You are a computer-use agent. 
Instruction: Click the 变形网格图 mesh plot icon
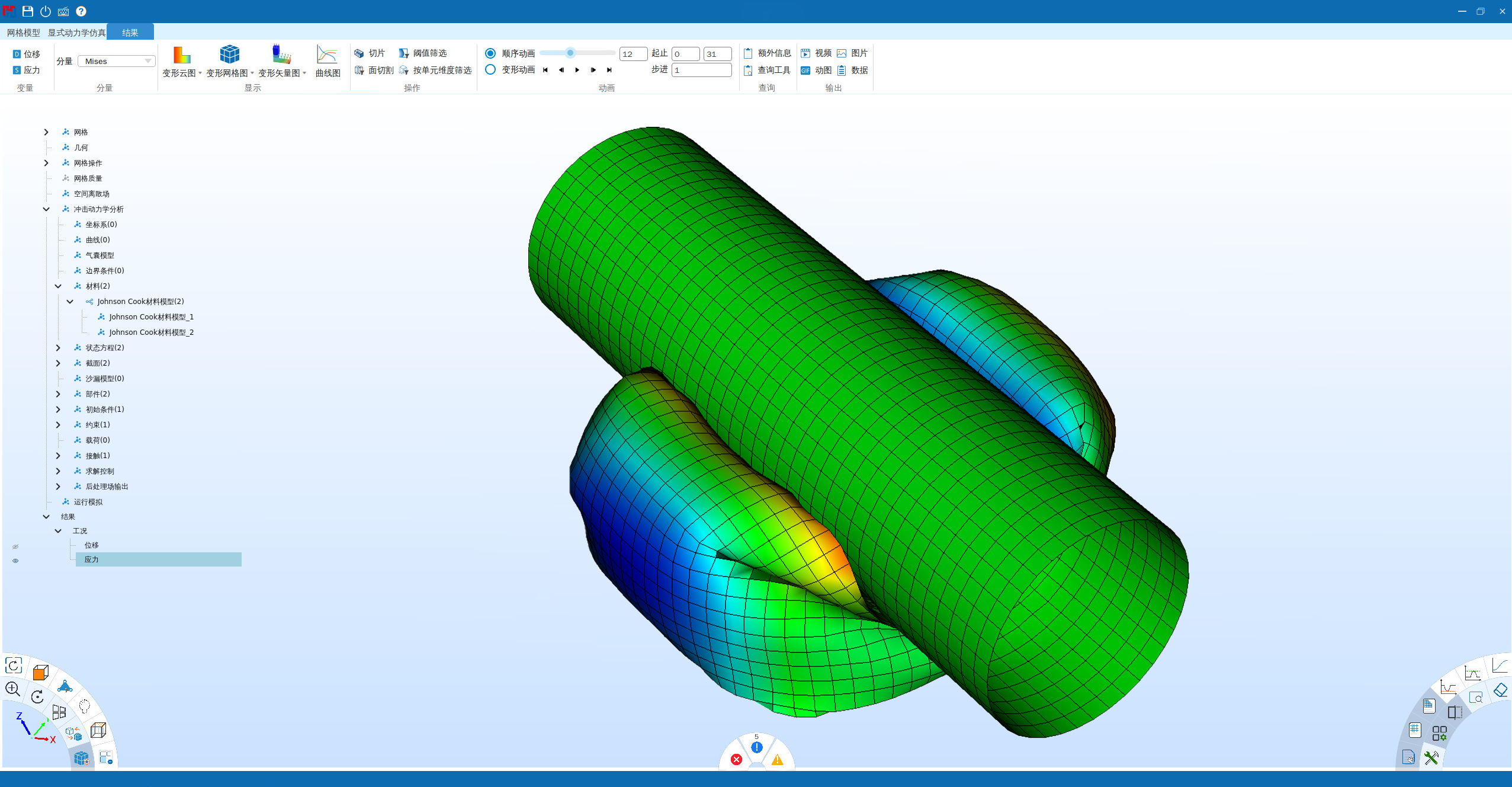[x=229, y=56]
